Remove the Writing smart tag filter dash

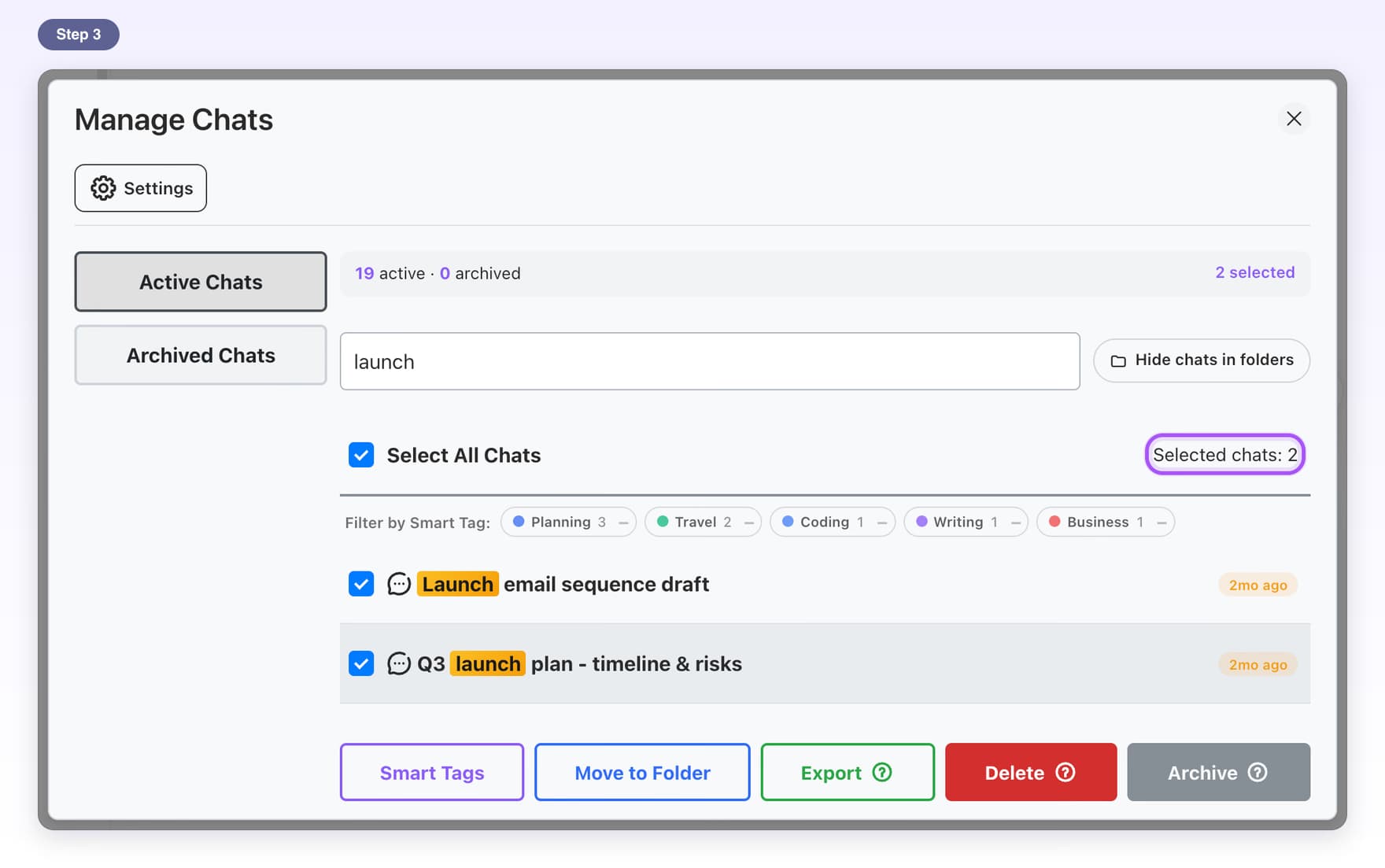[1015, 523]
